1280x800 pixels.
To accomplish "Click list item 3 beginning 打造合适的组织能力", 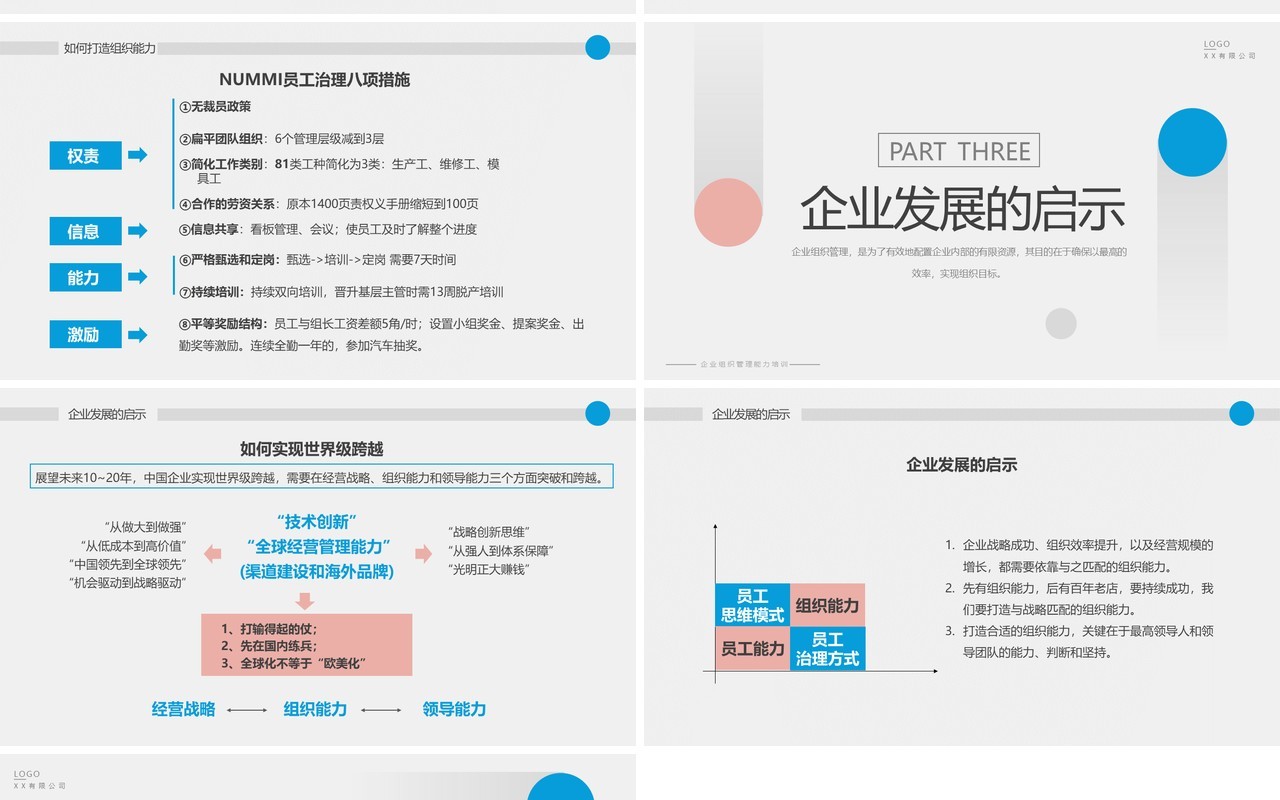I will [1080, 641].
